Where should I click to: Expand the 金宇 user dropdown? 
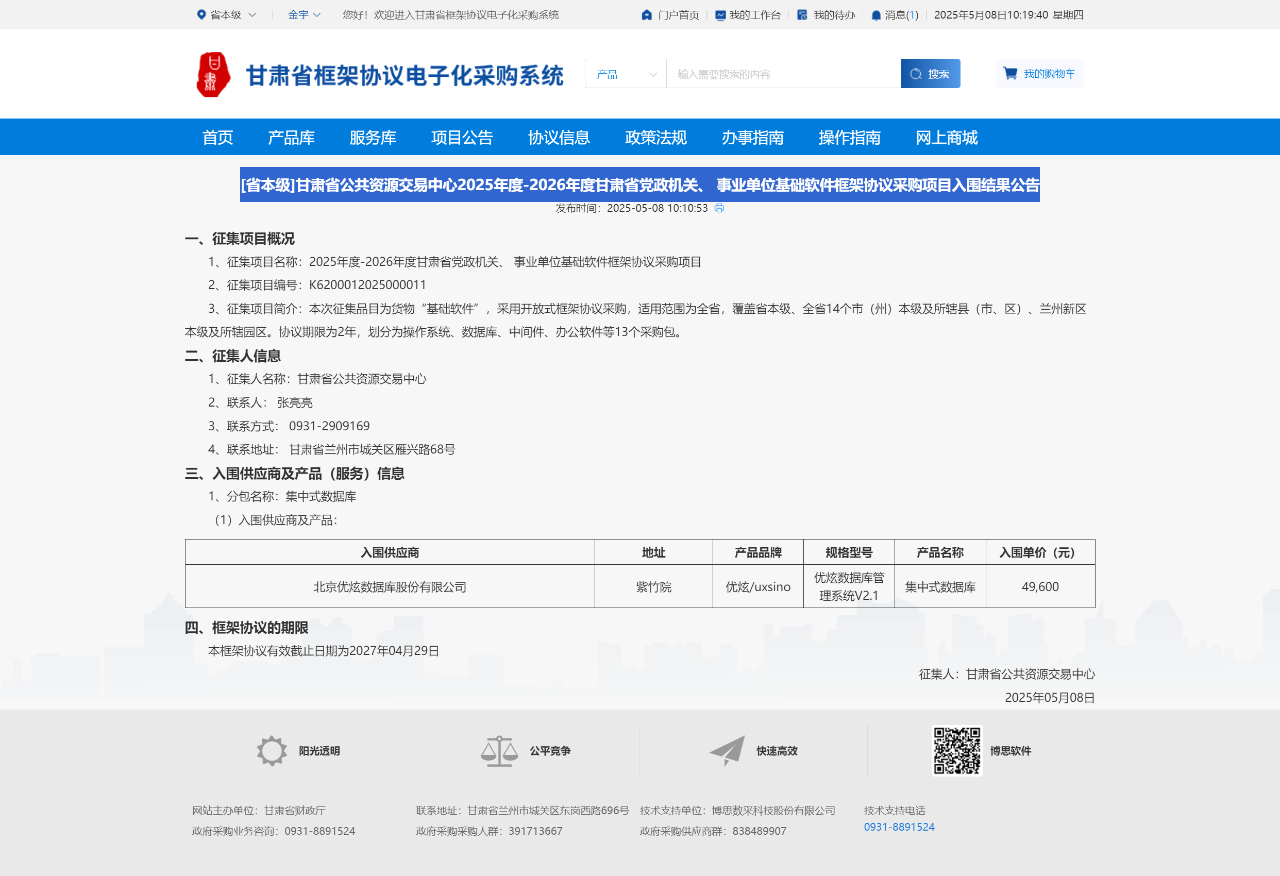pos(304,15)
